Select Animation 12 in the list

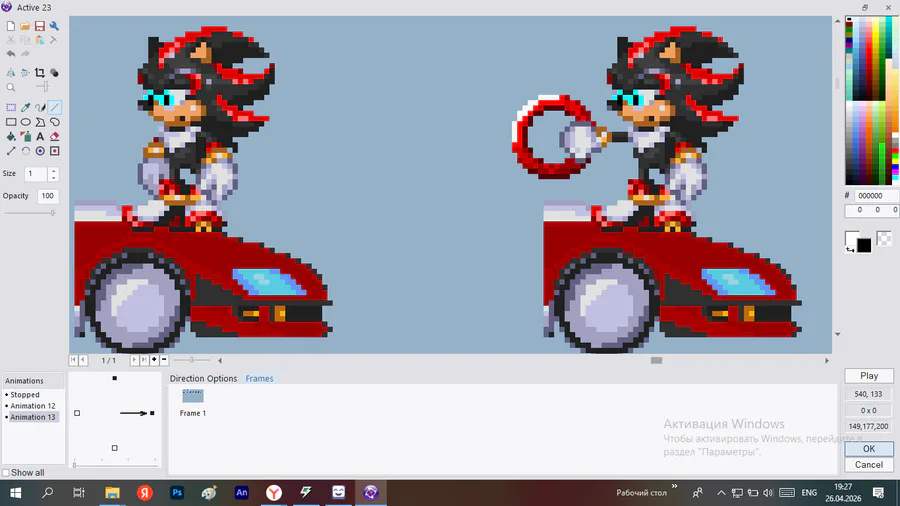coord(33,406)
